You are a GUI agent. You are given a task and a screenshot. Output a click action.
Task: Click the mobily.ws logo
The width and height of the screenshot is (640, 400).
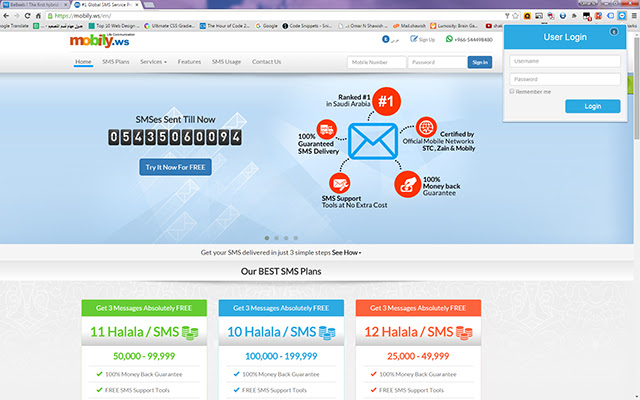click(x=101, y=40)
